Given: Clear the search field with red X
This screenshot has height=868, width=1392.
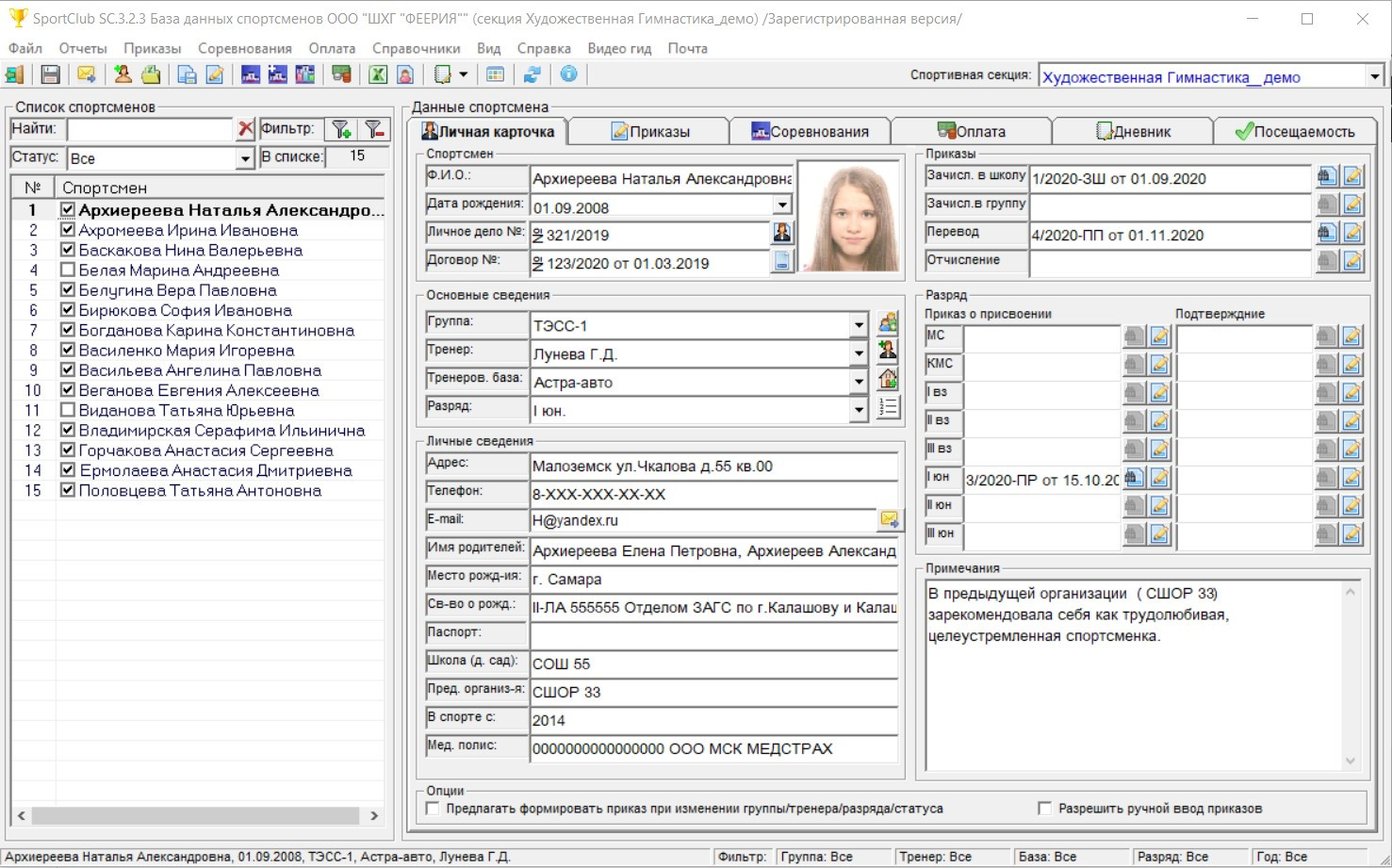Looking at the screenshot, I should 245,129.
